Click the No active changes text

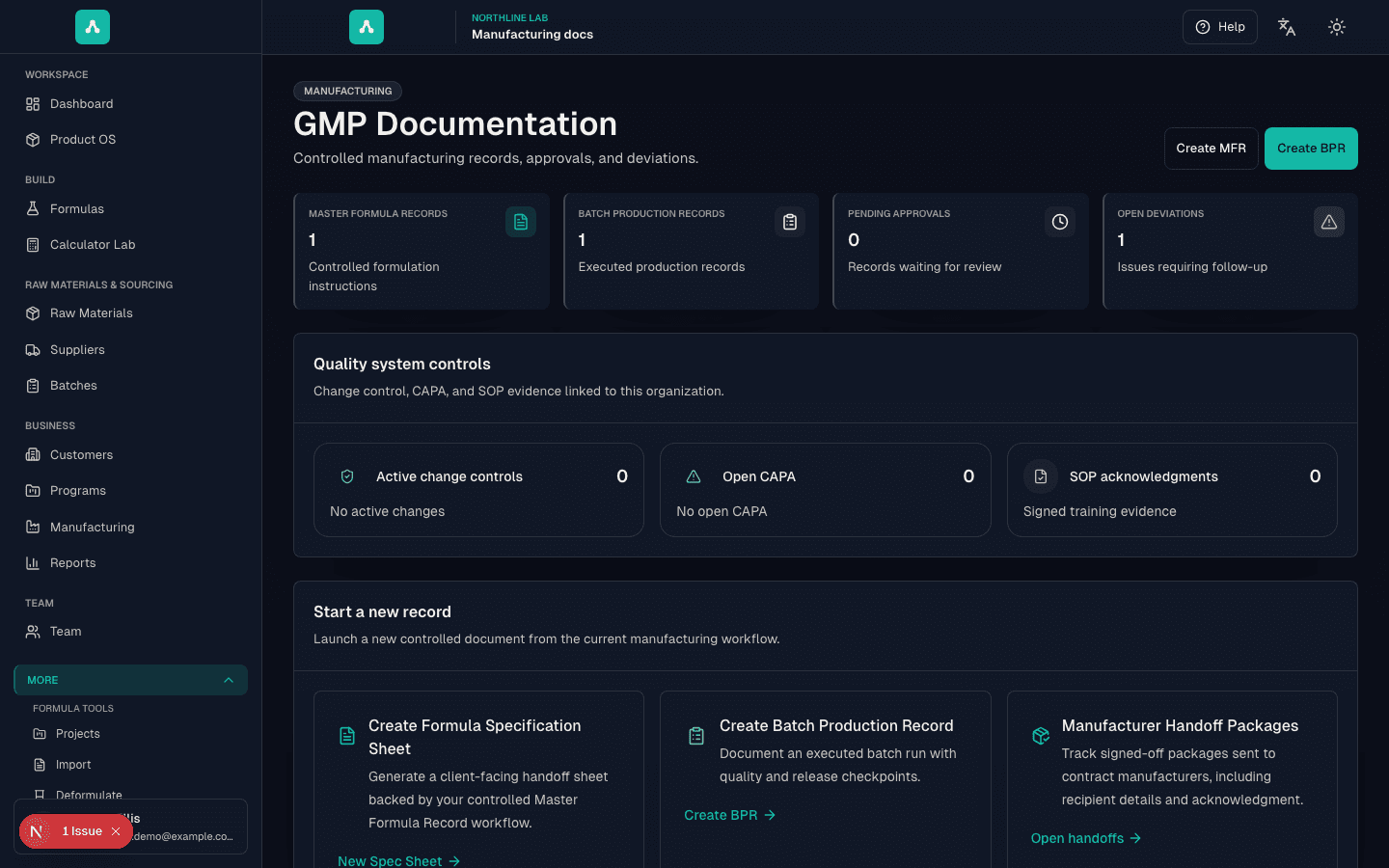click(387, 511)
